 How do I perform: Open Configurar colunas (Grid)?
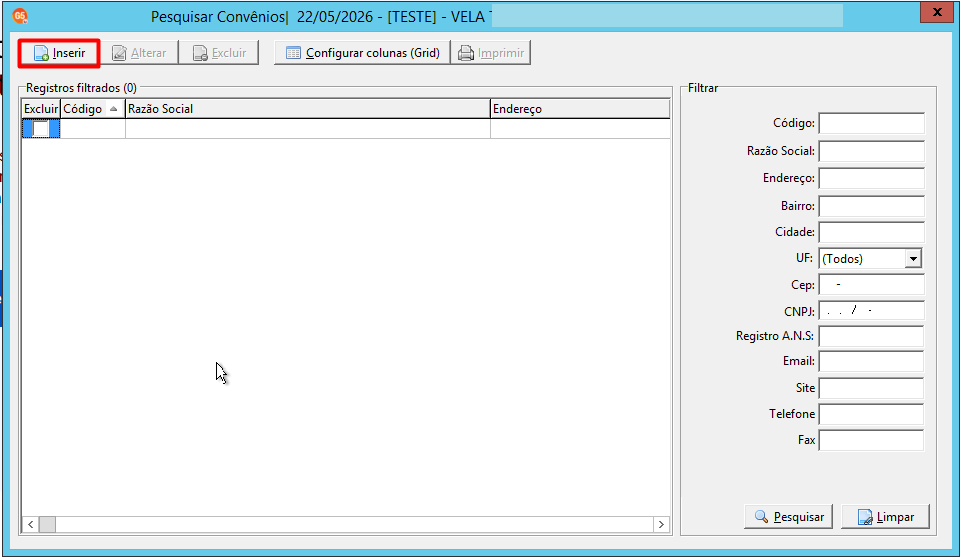tap(362, 53)
